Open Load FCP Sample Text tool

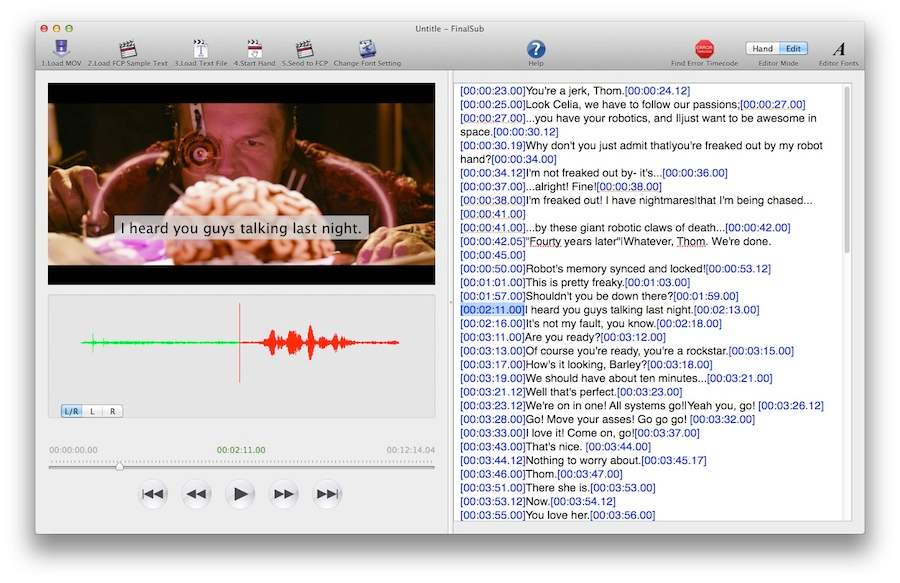pos(127,48)
